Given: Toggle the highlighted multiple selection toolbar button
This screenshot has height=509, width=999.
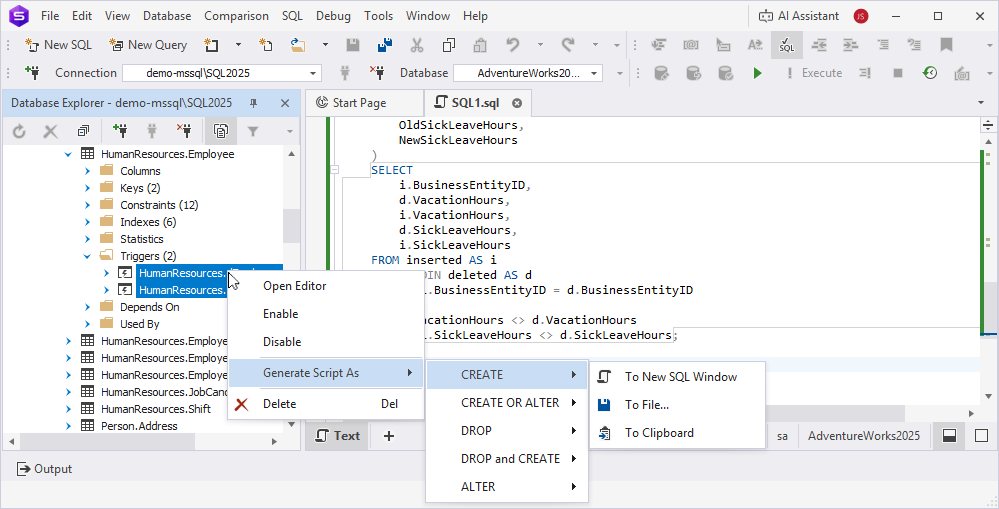Looking at the screenshot, I should [220, 131].
